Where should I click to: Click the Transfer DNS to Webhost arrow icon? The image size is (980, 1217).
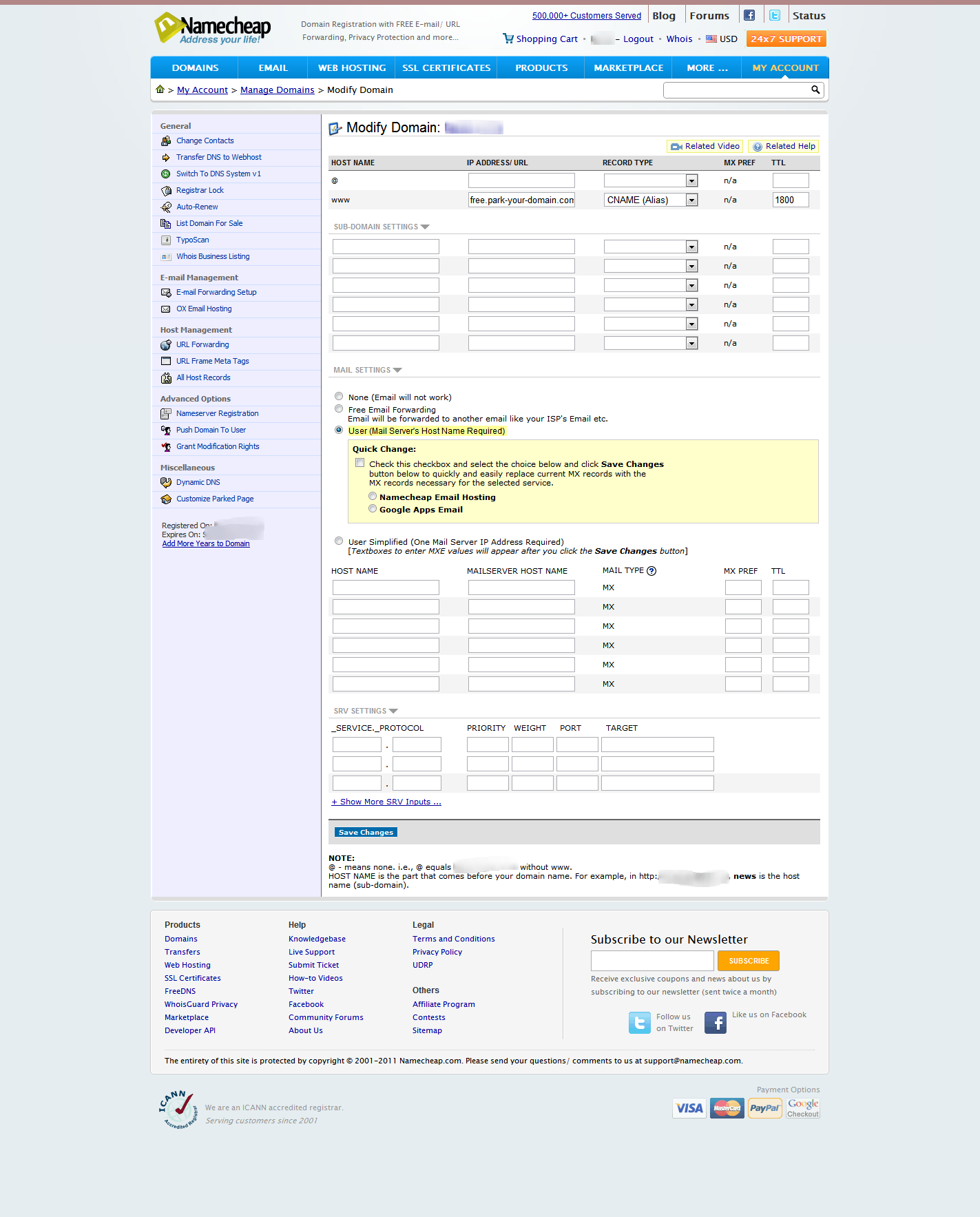[x=166, y=157]
